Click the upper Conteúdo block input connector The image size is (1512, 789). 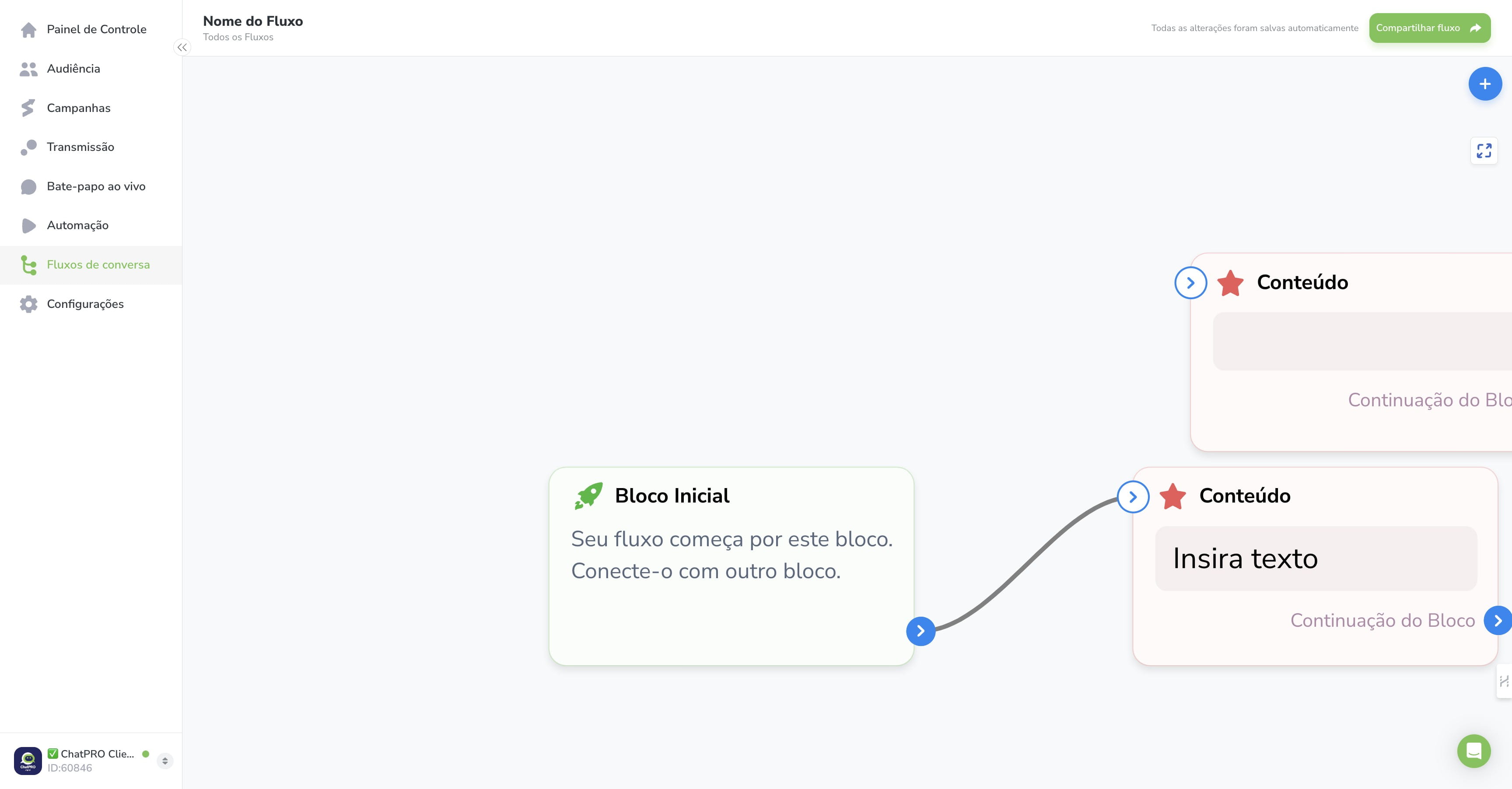click(x=1190, y=283)
